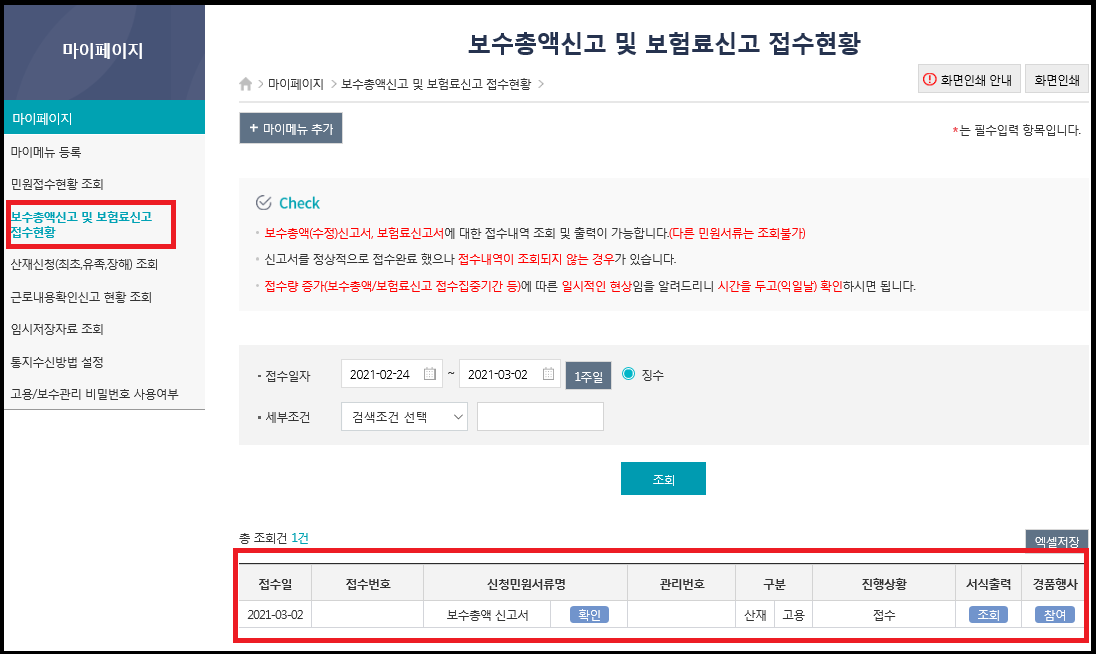The width and height of the screenshot is (1096, 654).
Task: Click the 조회 button under 서식출력
Action: click(988, 614)
